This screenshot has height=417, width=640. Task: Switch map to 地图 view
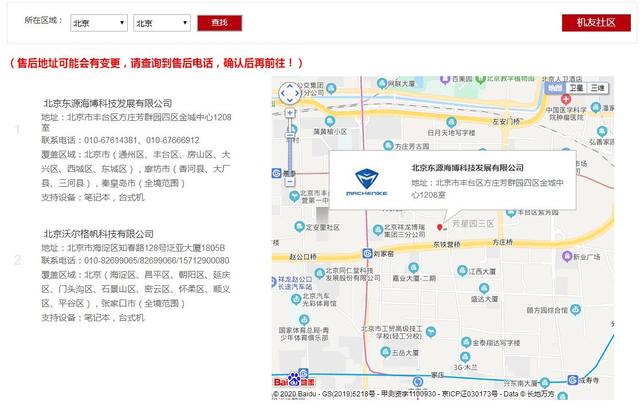555,88
